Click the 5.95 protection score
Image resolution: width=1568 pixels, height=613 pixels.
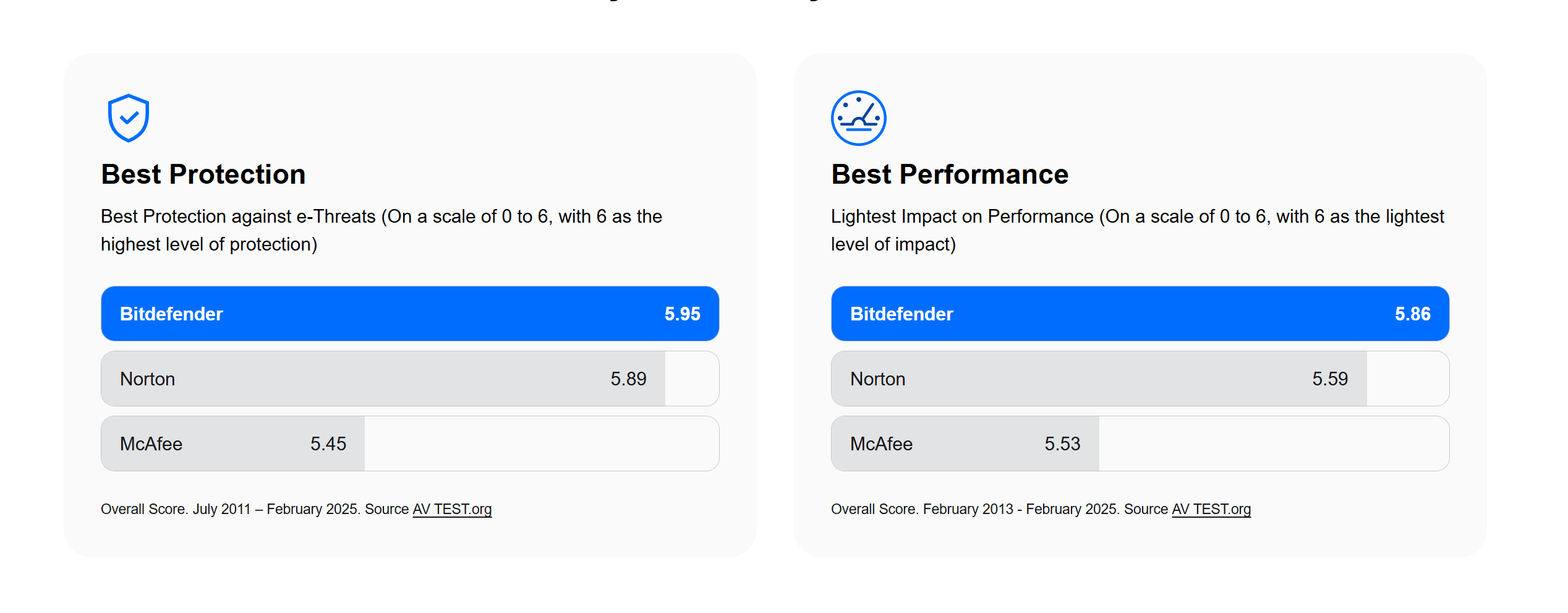coord(682,314)
